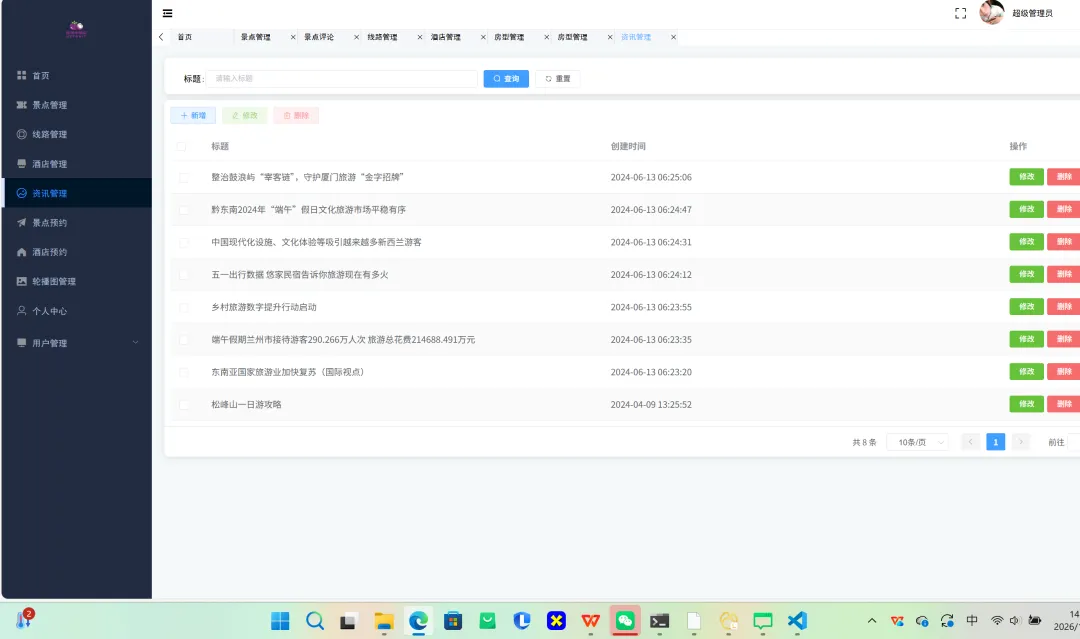Check the row 整治鼓浪屿“宰客链”
This screenshot has width=1080, height=639.
click(183, 178)
